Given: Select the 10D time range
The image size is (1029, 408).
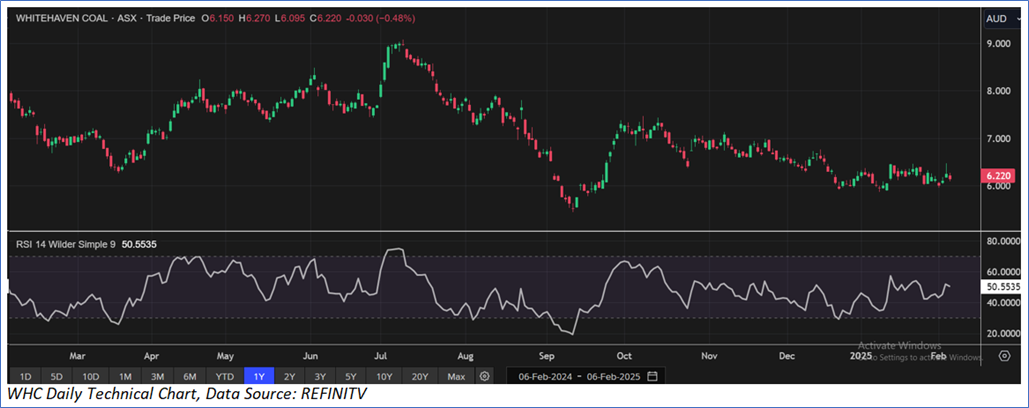Looking at the screenshot, I should pos(91,377).
